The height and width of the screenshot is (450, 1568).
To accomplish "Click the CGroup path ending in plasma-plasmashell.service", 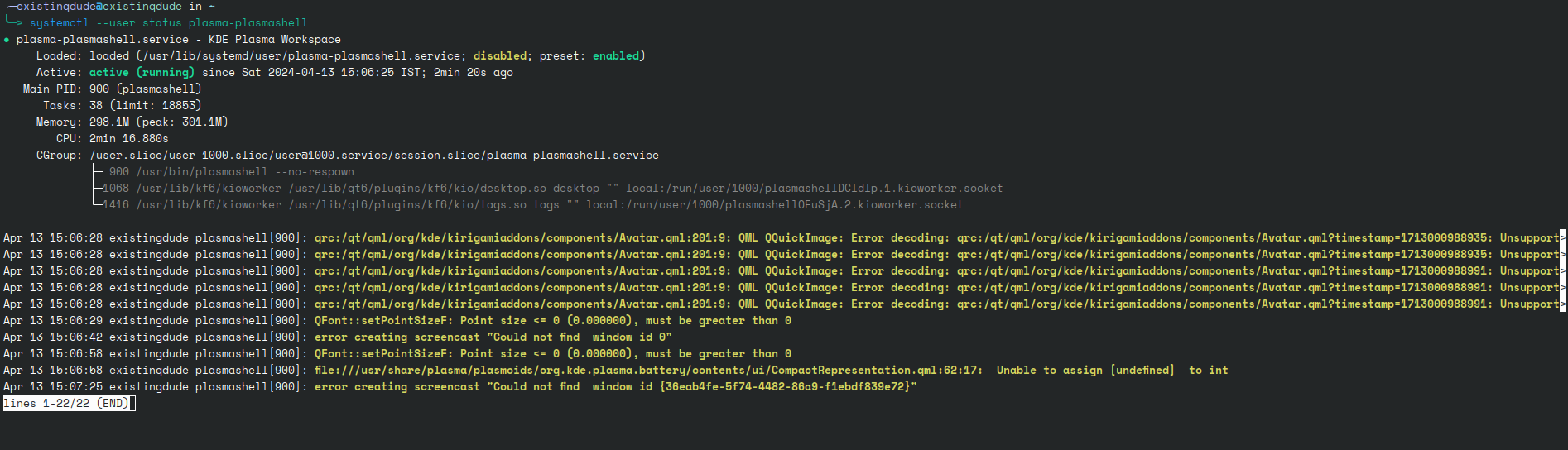I will (x=374, y=155).
